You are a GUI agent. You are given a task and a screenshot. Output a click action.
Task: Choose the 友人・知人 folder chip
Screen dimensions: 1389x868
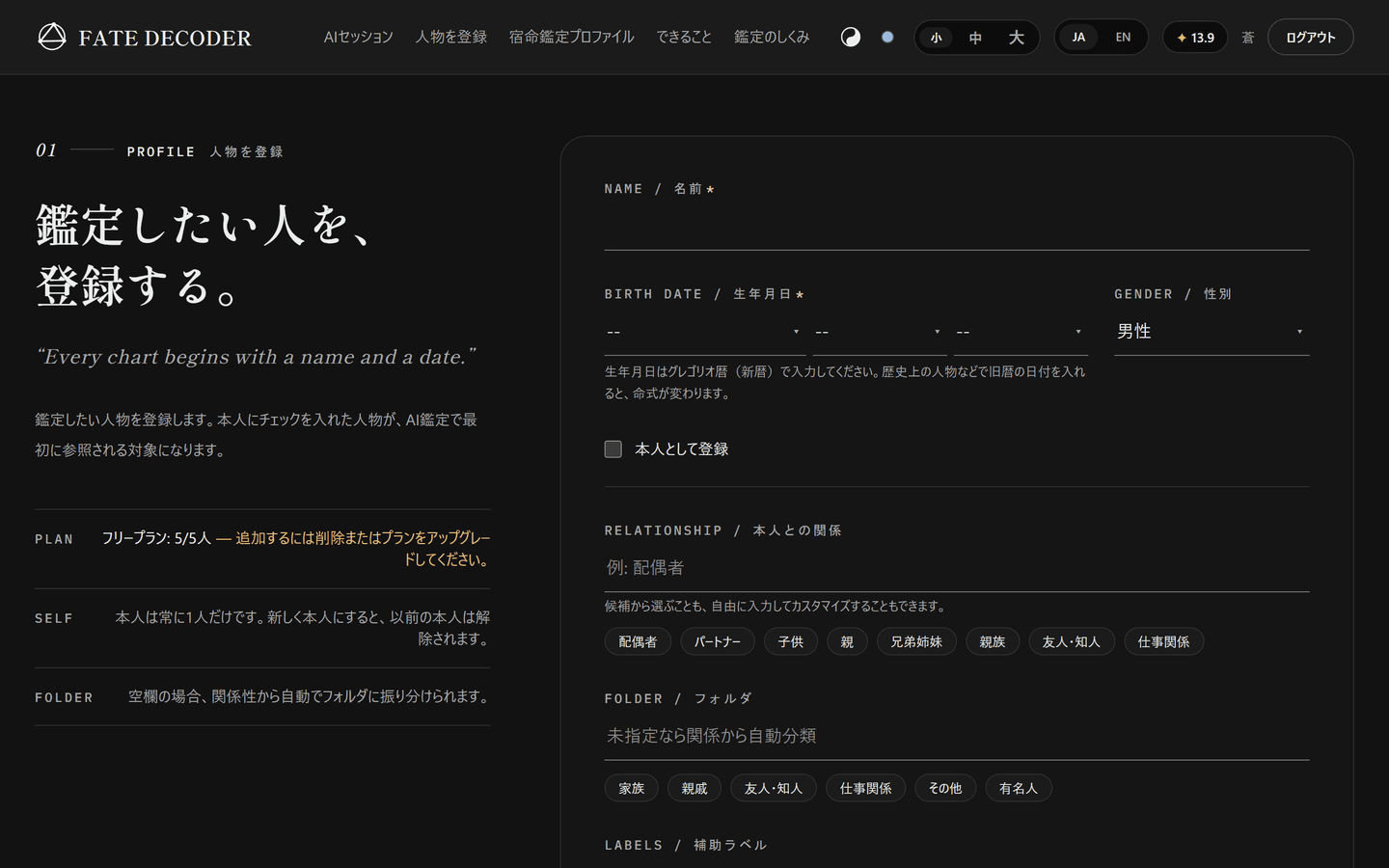coord(774,789)
